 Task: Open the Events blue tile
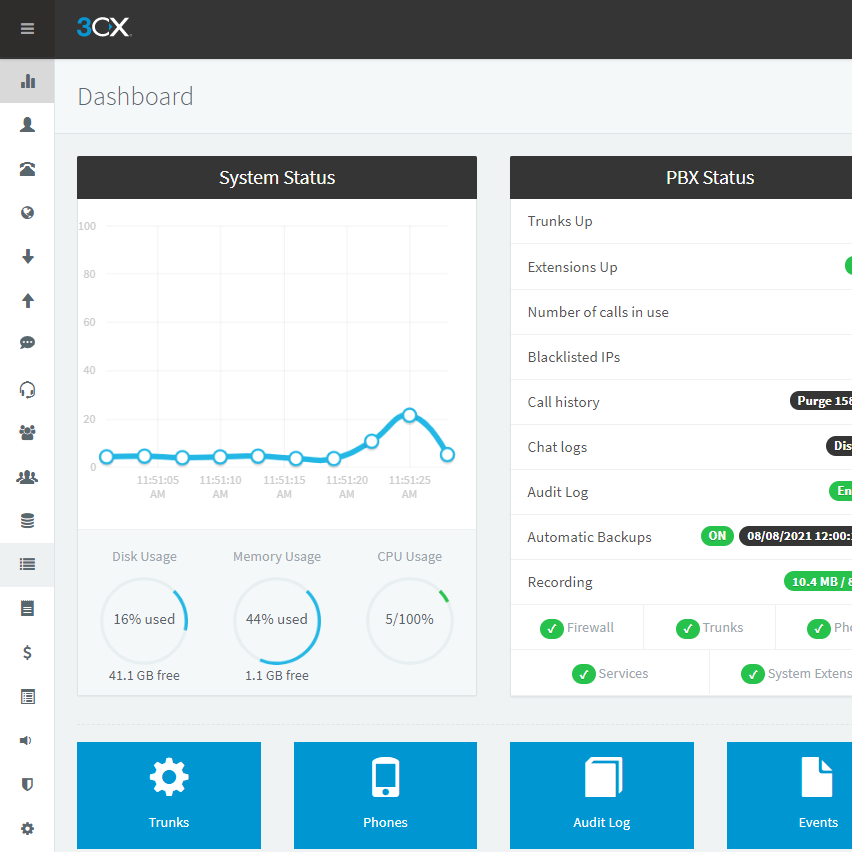click(790, 795)
